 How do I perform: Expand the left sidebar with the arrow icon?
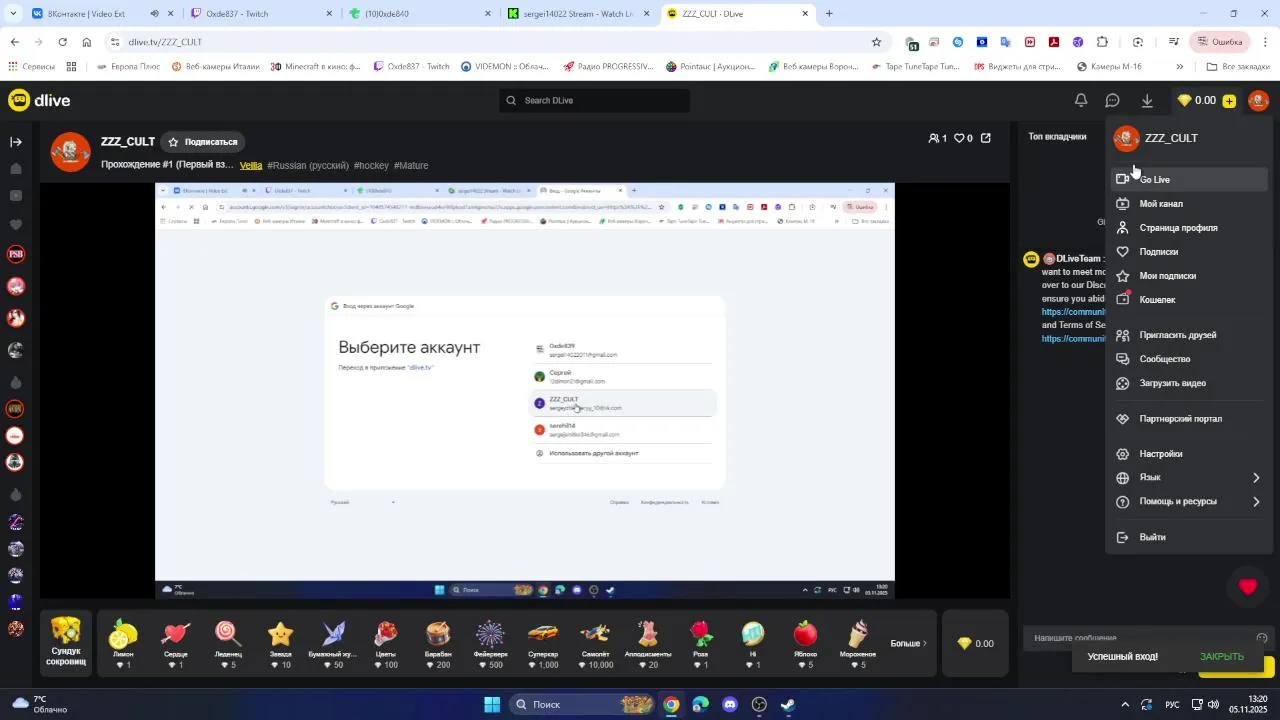(x=16, y=142)
